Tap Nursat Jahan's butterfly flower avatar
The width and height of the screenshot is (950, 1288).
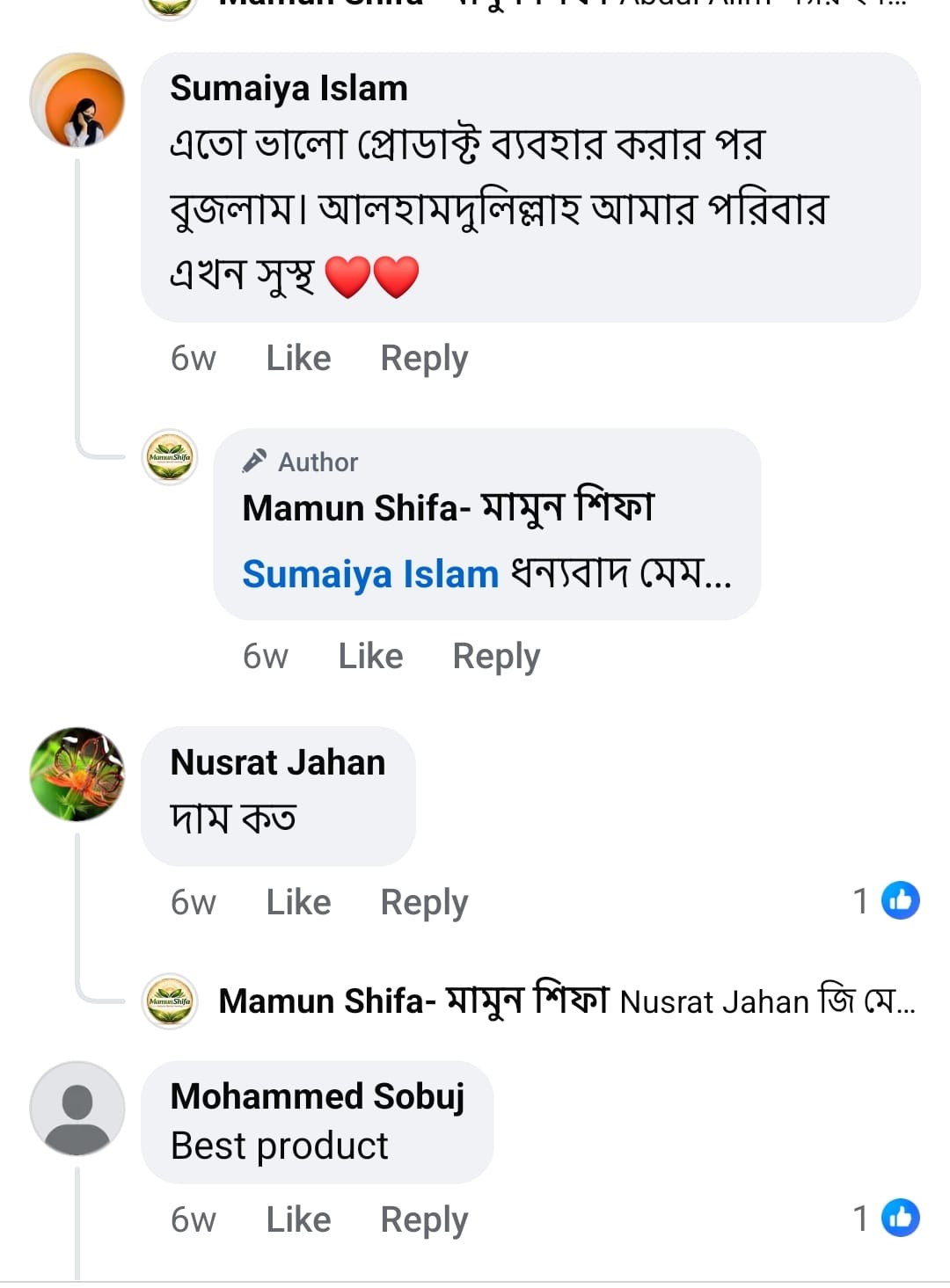pyautogui.click(x=77, y=775)
